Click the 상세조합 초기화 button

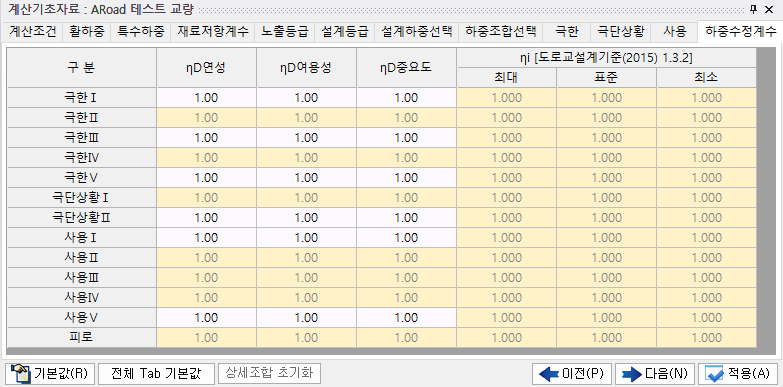(x=269, y=374)
